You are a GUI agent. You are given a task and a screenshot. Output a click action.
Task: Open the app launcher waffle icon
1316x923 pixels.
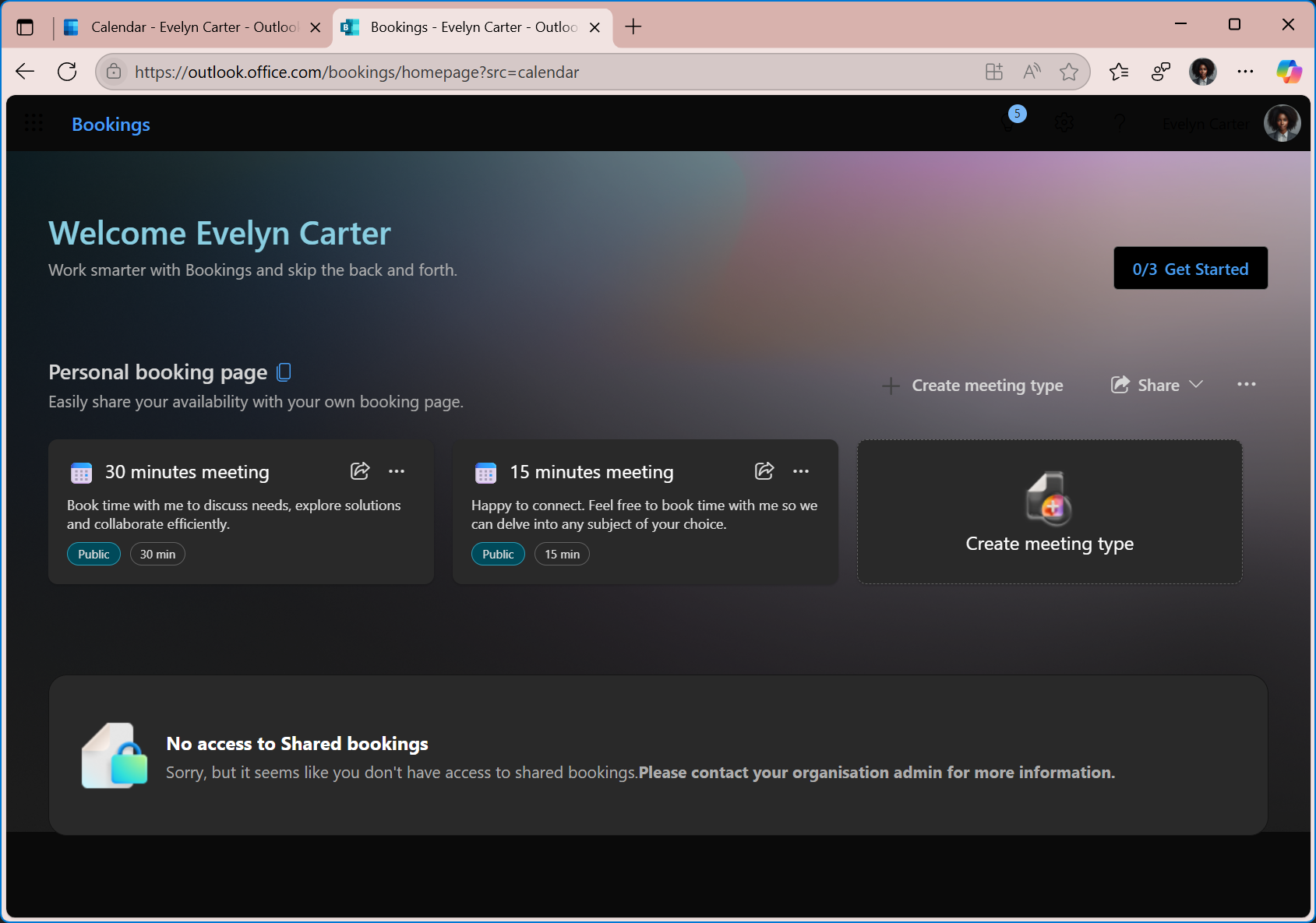click(x=34, y=122)
